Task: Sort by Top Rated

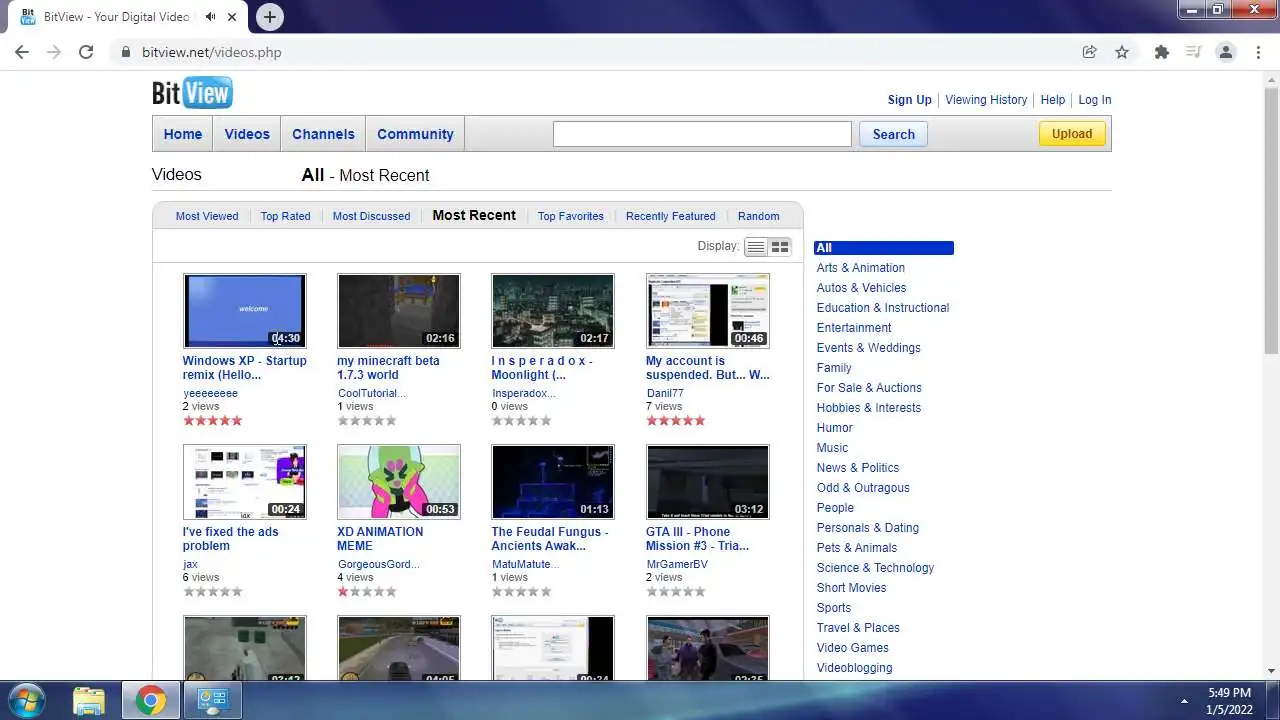Action: tap(286, 216)
